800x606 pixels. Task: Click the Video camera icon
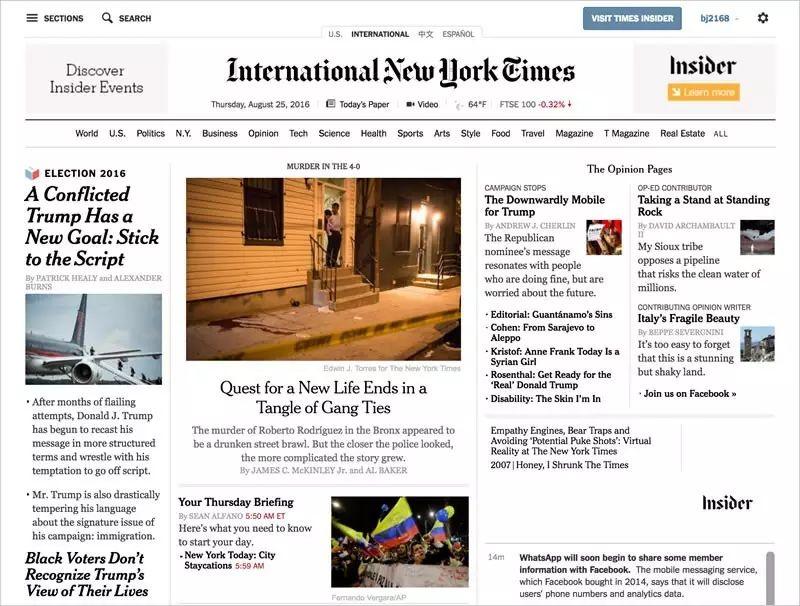(x=410, y=104)
